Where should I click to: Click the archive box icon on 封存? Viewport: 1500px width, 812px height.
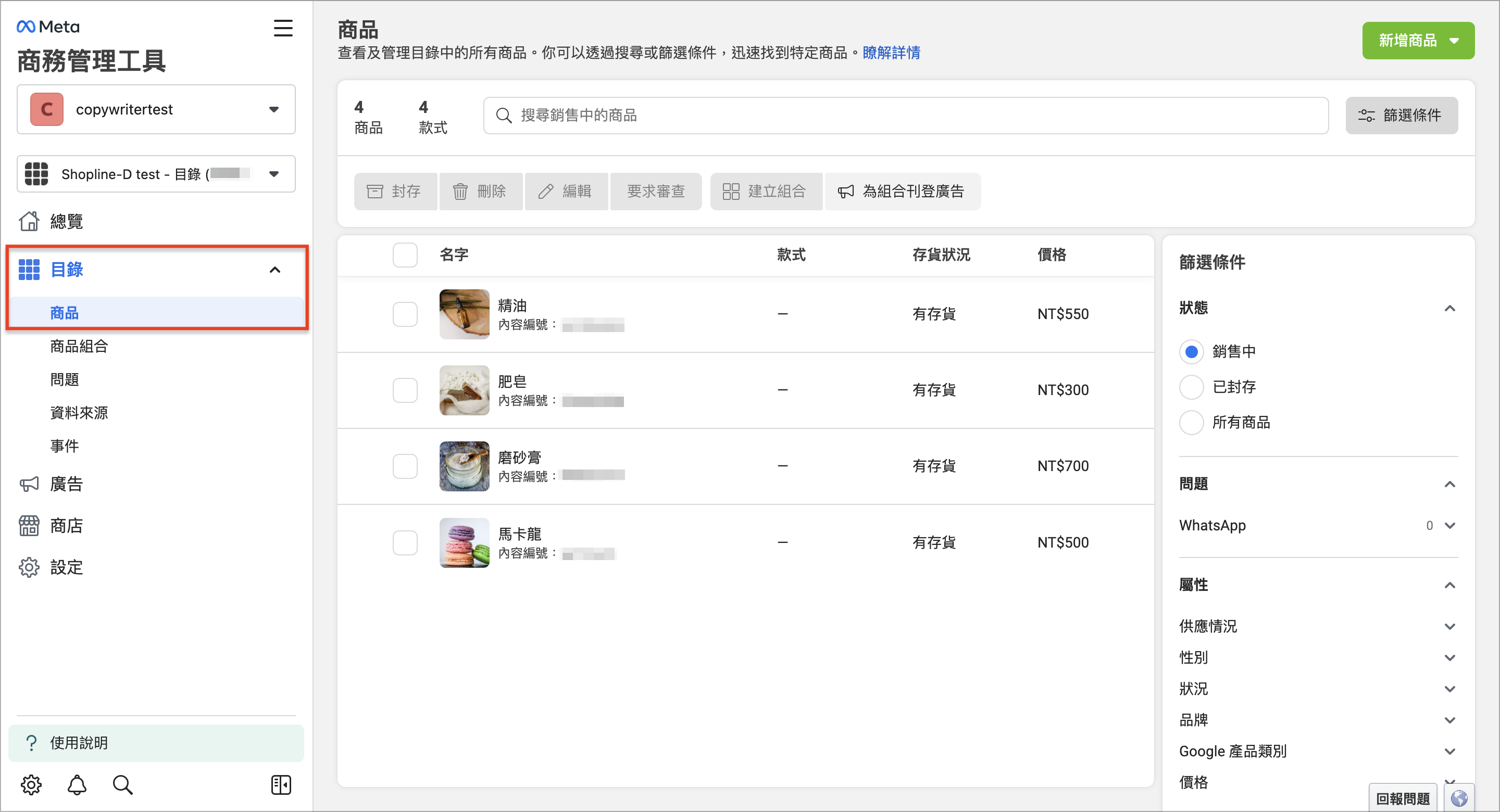pyautogui.click(x=375, y=192)
